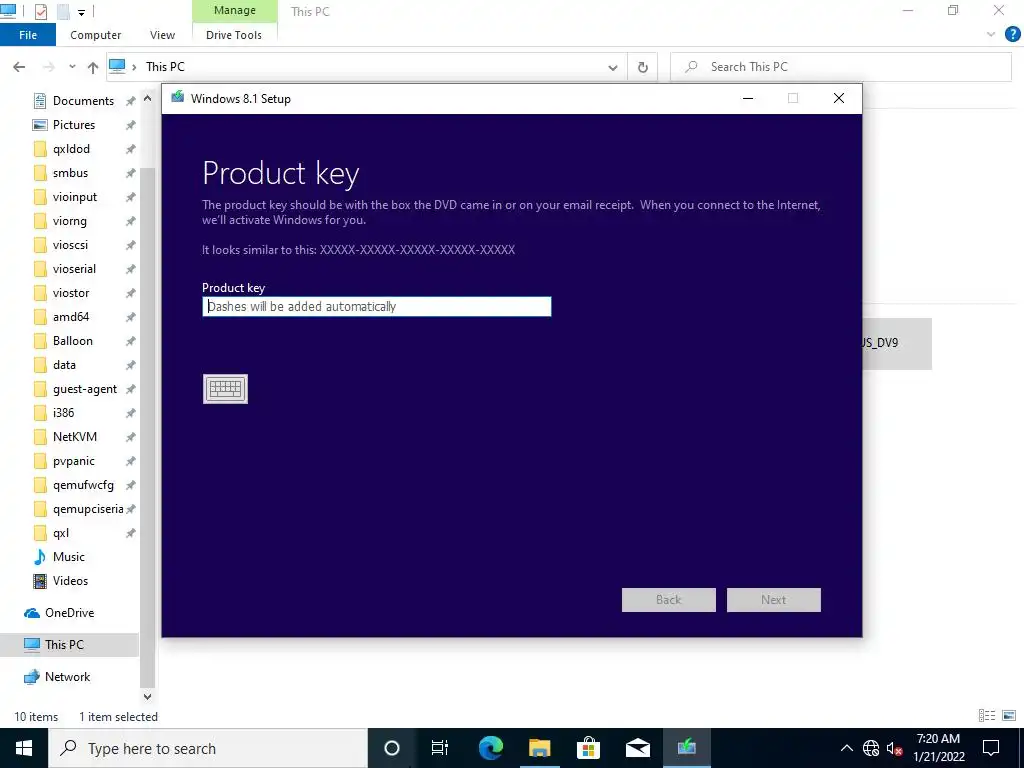Open the Quick Access Toolbar dropdown
The height and width of the screenshot is (768, 1024).
[82, 12]
